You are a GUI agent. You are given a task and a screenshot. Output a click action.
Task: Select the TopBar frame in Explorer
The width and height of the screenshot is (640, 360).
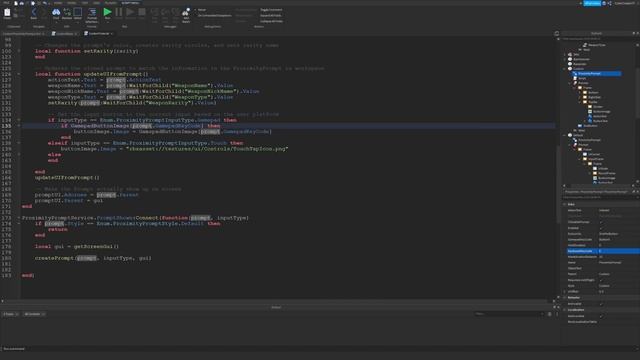coord(589,102)
